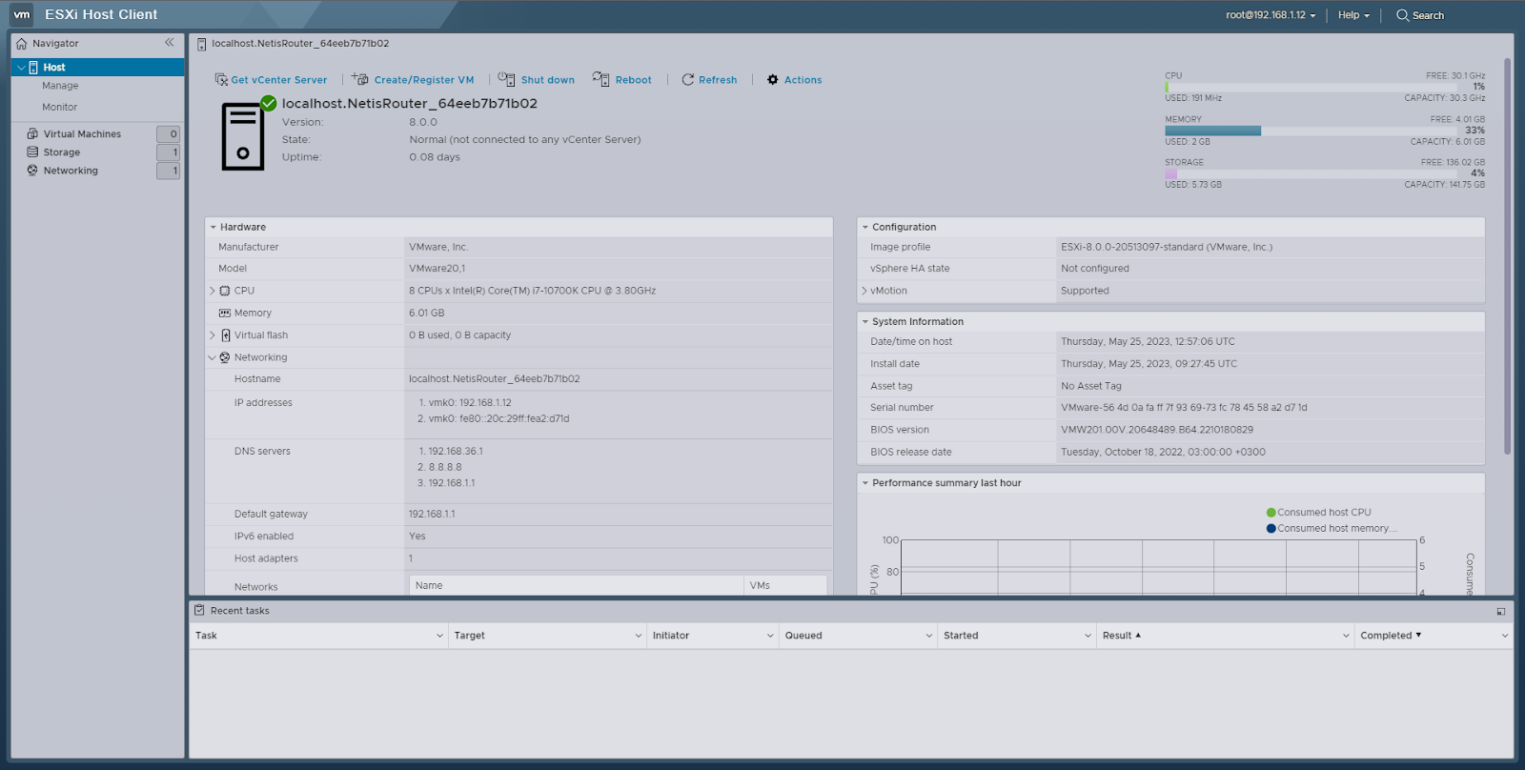Open Virtual Machines in Navigator
This screenshot has height=770, width=1525.
[x=82, y=134]
